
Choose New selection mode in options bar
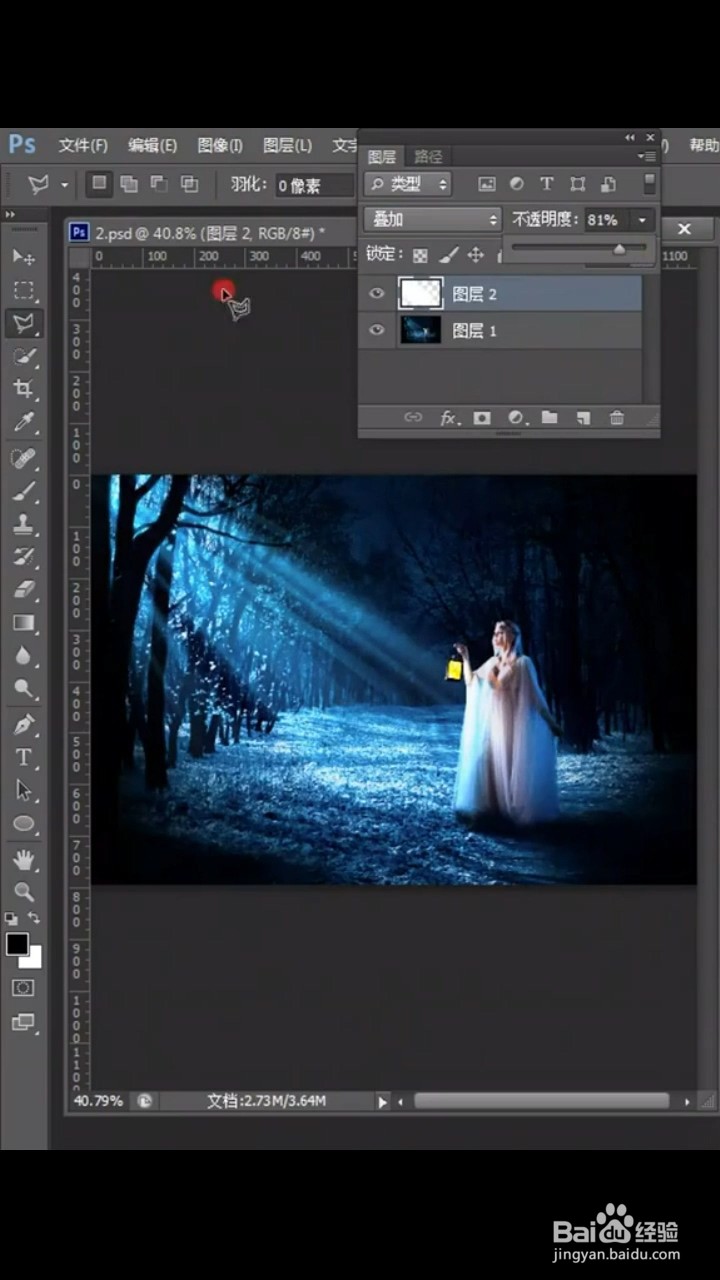99,184
